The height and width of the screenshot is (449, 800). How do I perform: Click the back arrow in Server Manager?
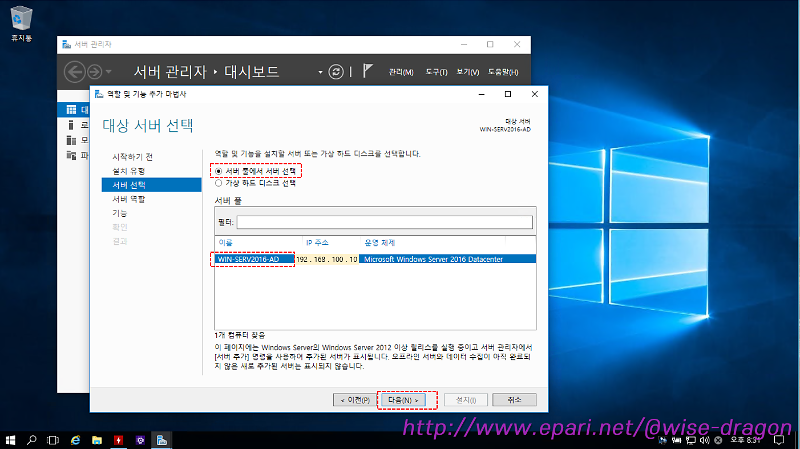(74, 72)
